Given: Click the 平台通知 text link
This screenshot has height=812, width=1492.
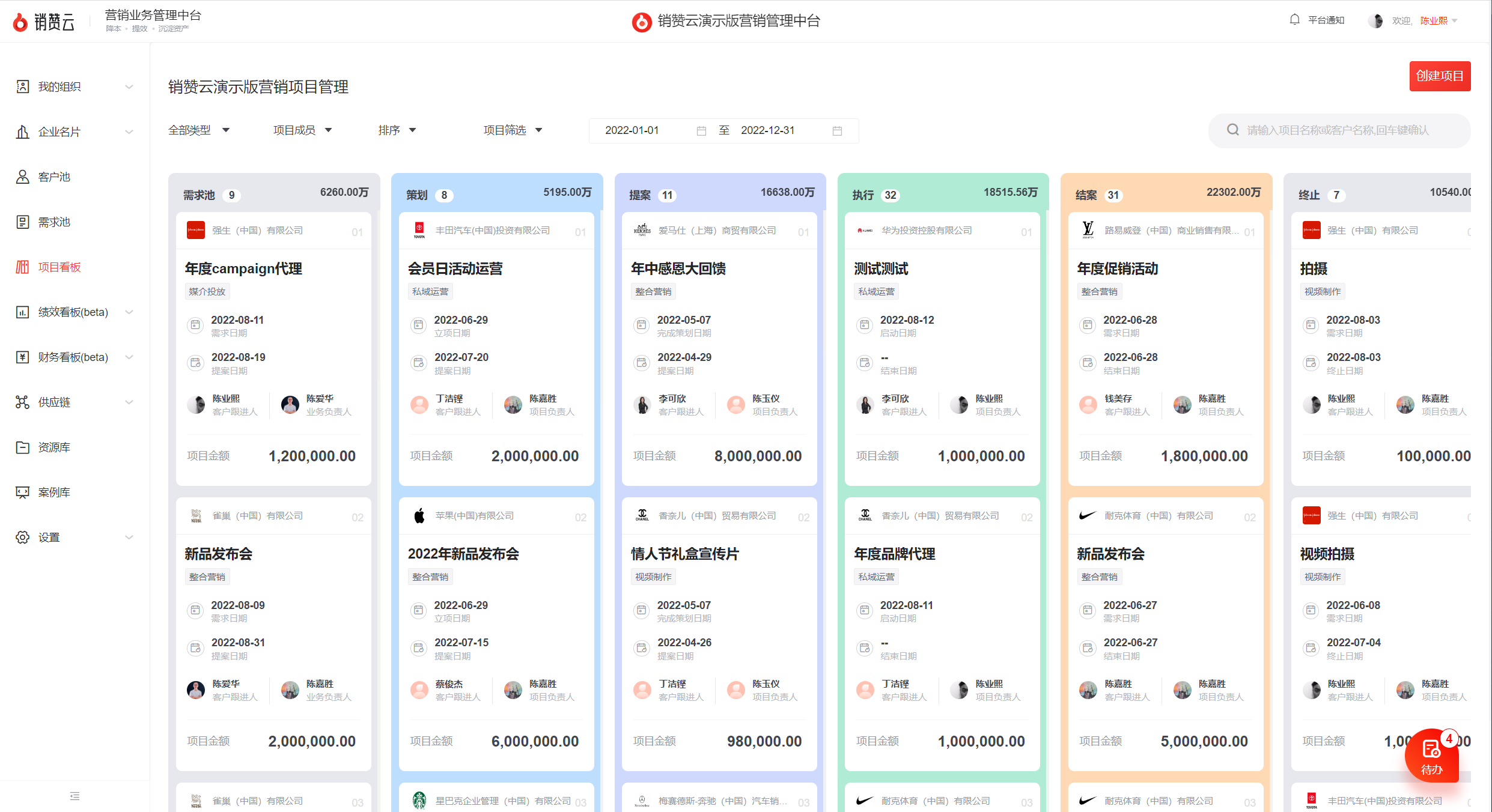Looking at the screenshot, I should pos(1326,20).
